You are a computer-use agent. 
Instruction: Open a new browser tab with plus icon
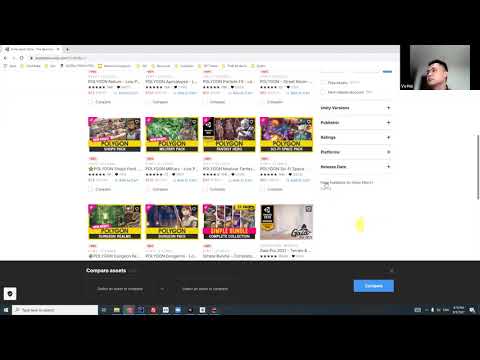coord(68,49)
